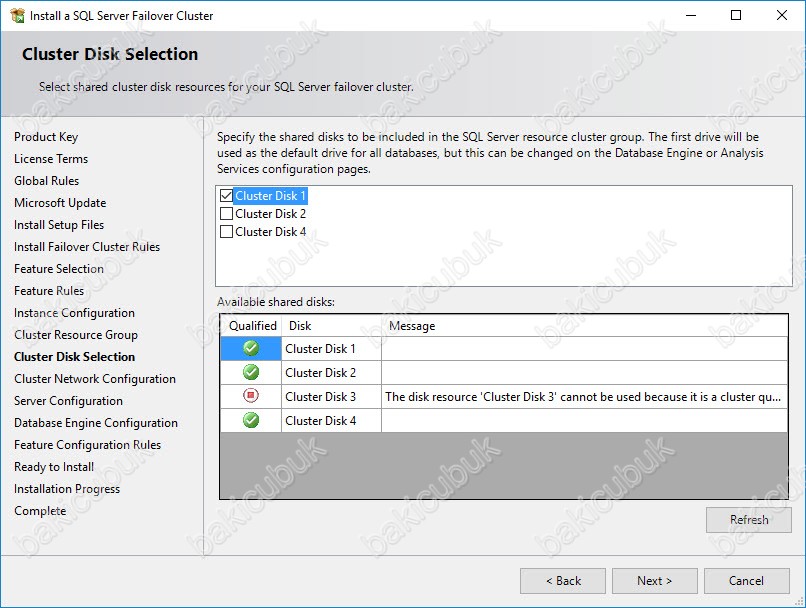Viewport: 806px width, 608px height.
Task: Click green qualified icon for Cluster Disk 1
Action: click(251, 348)
